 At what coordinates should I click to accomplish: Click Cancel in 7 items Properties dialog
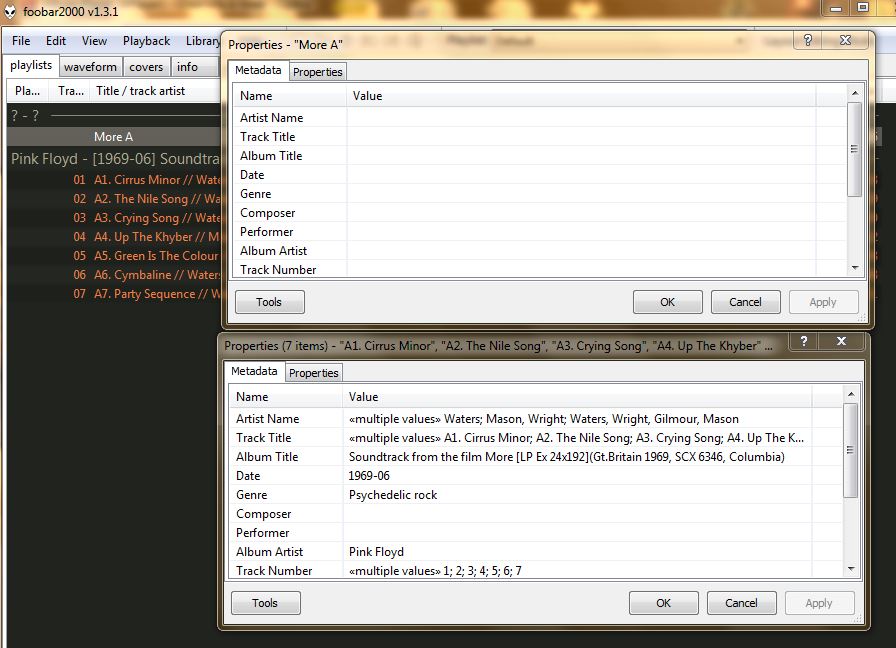point(741,603)
